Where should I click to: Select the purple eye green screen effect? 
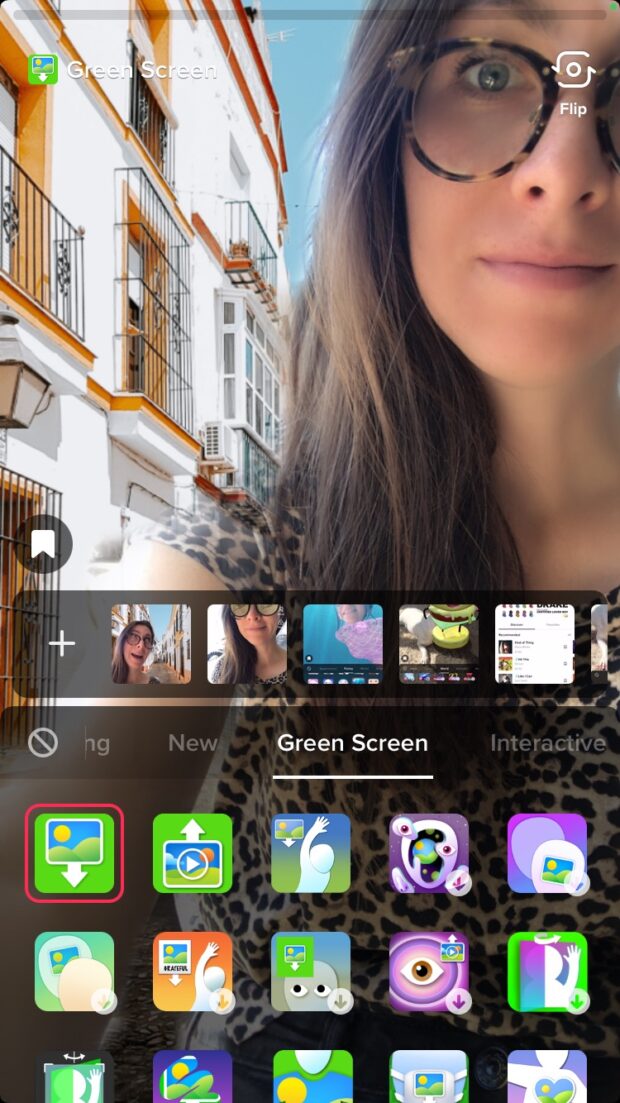[x=429, y=971]
